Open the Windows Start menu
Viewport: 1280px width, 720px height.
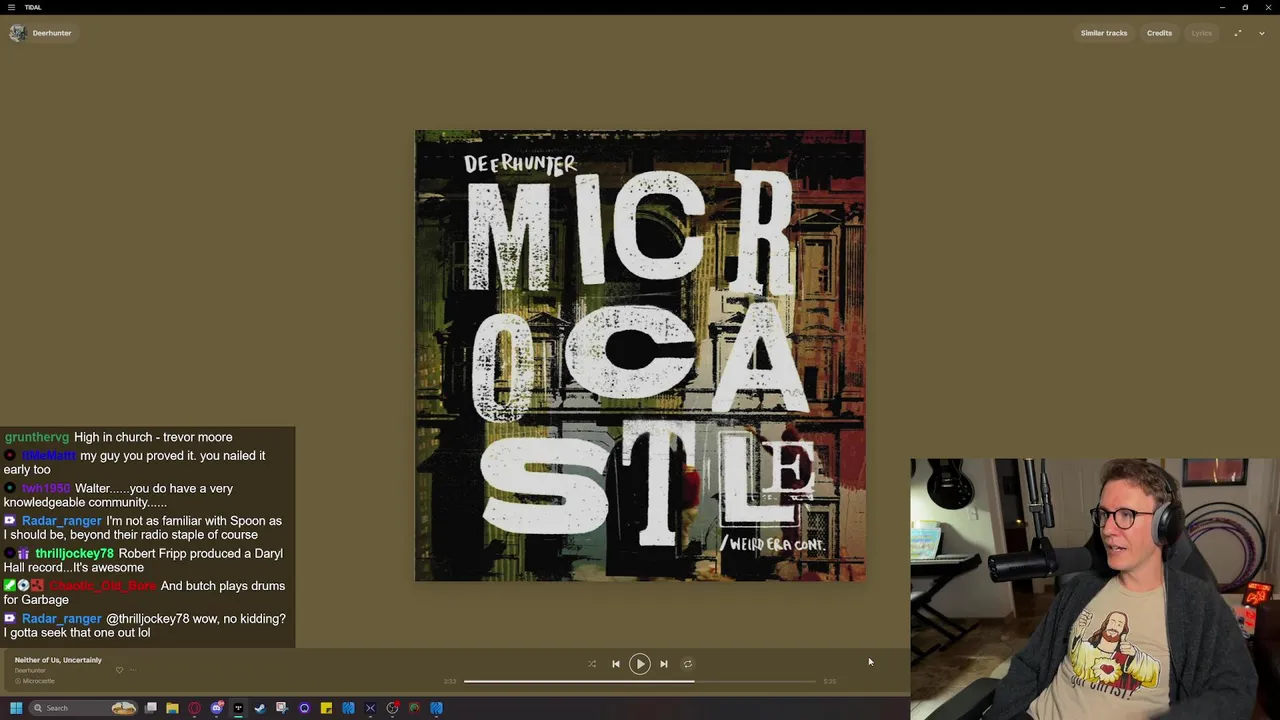(x=16, y=708)
